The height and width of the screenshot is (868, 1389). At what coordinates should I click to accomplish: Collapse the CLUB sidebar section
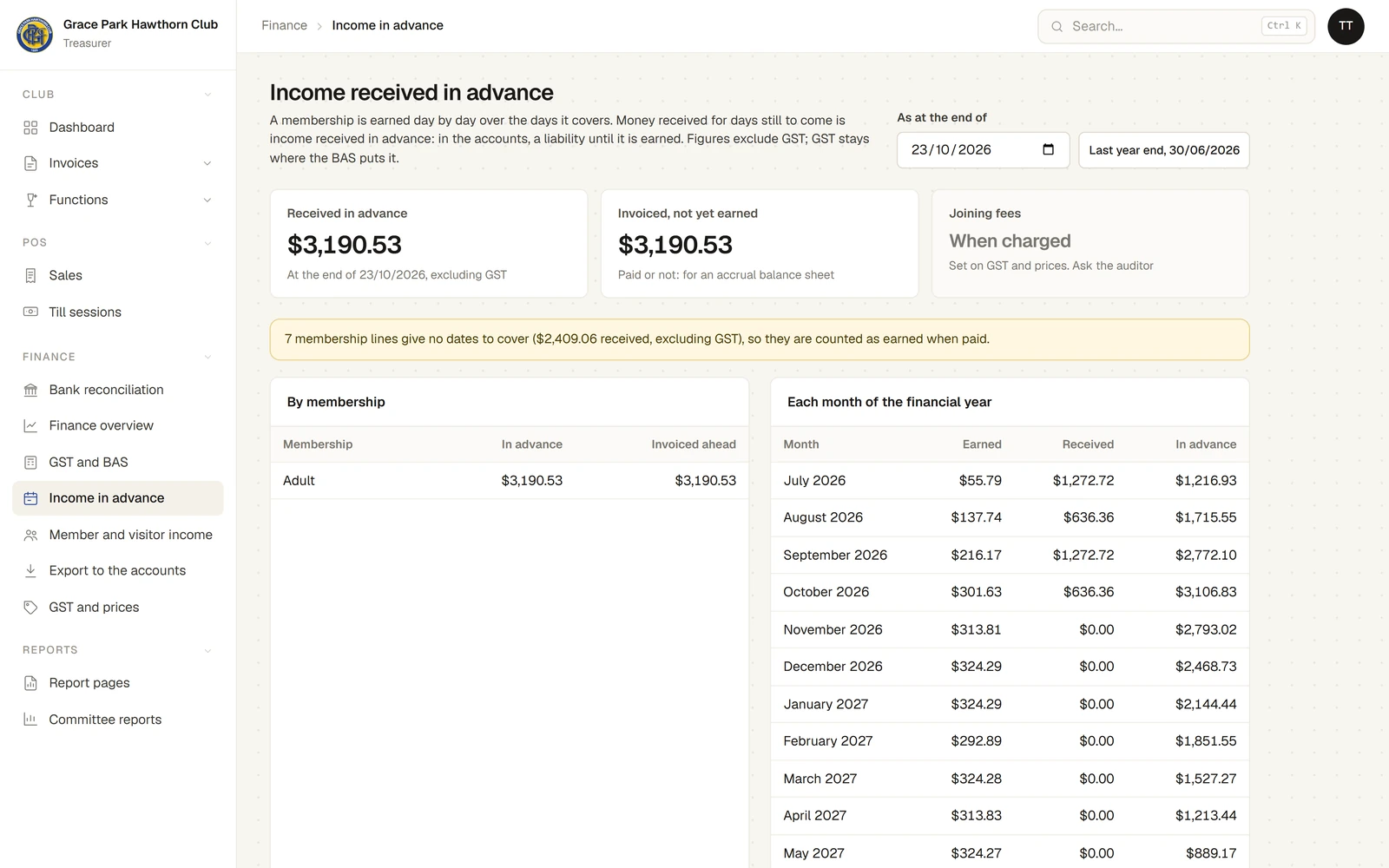(207, 95)
